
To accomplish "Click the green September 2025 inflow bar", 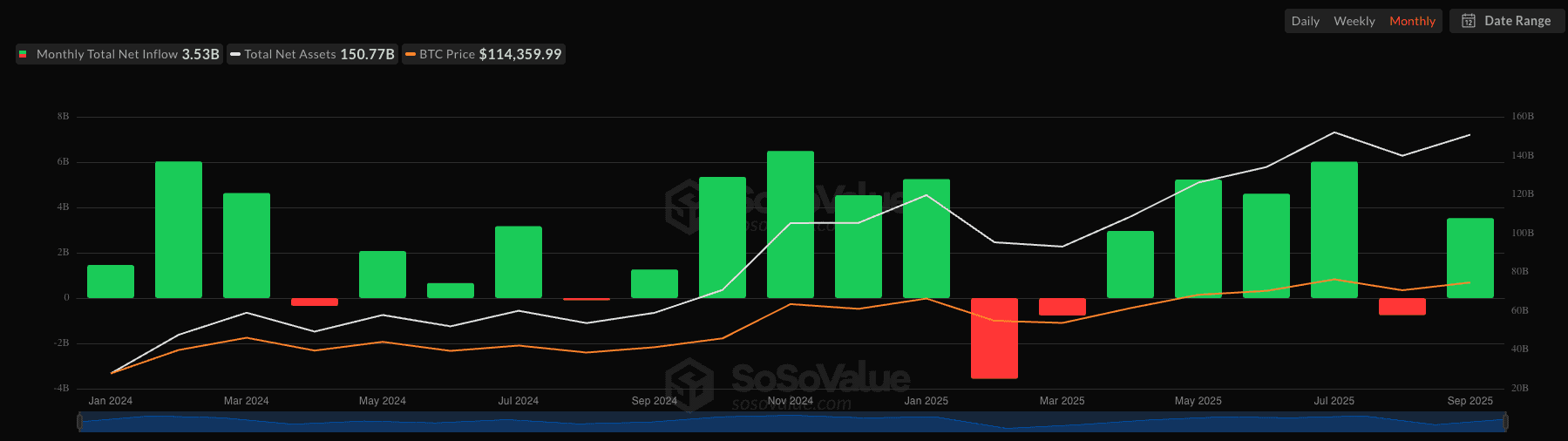I will [x=1470, y=258].
